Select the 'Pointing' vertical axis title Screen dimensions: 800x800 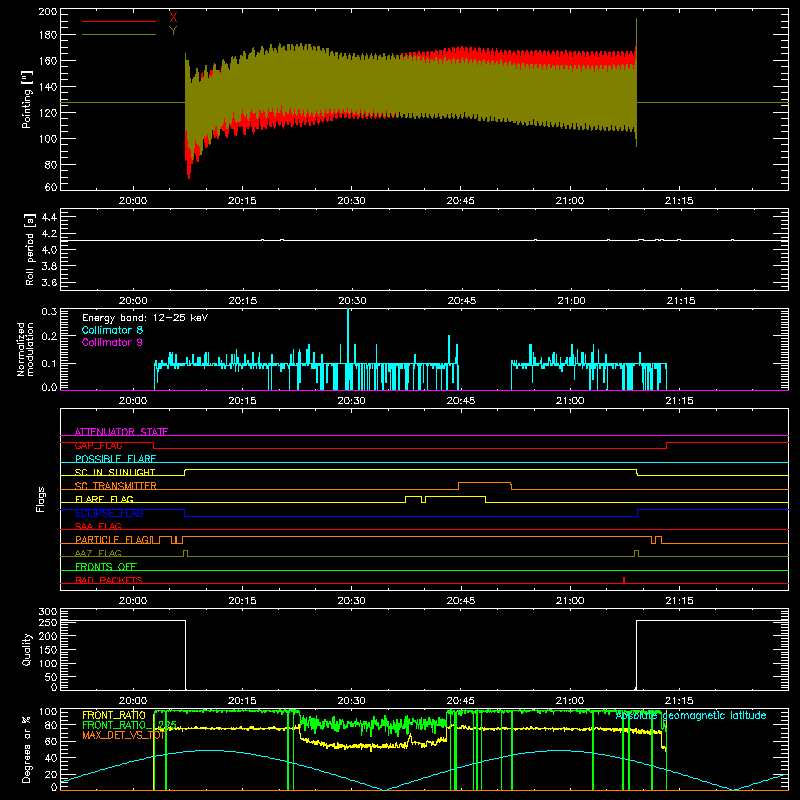click(27, 99)
